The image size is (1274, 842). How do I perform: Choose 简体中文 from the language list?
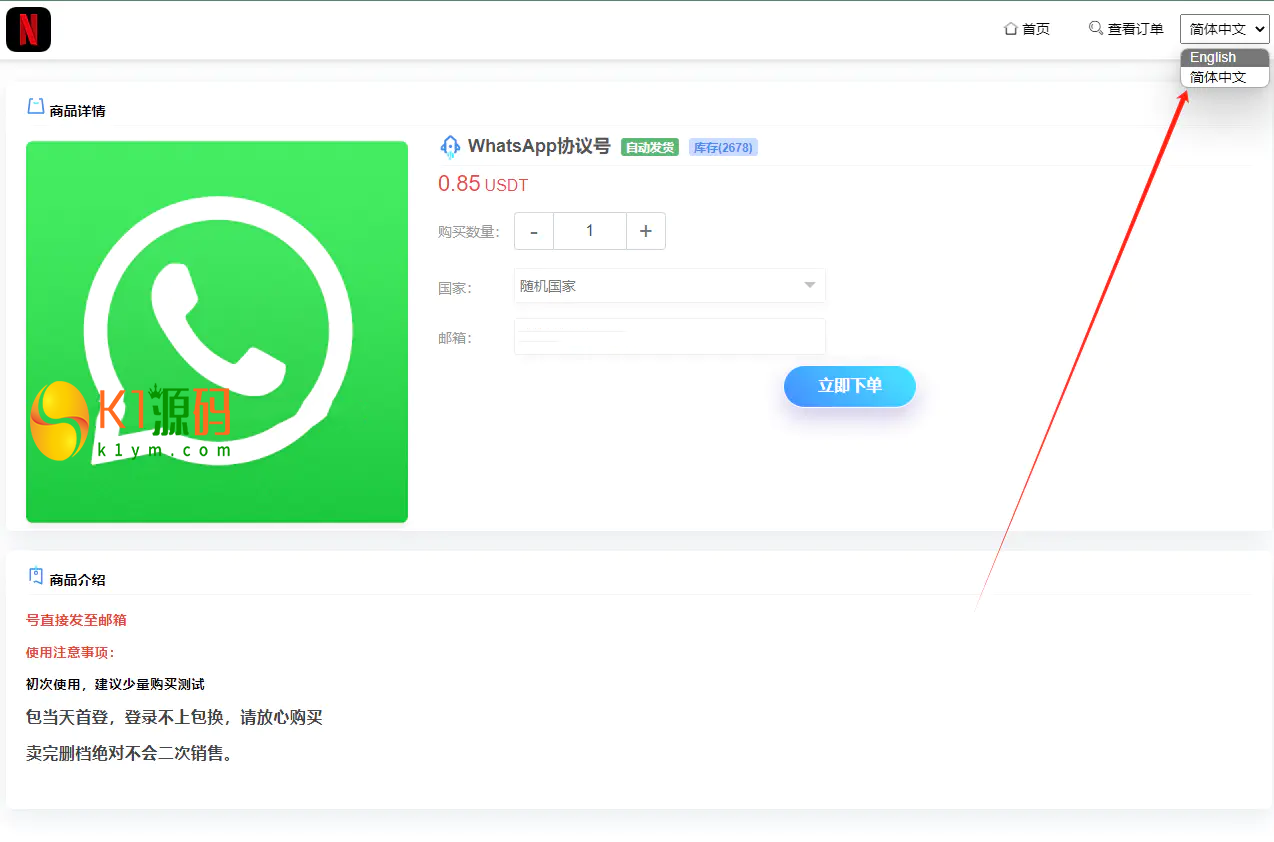point(1224,77)
